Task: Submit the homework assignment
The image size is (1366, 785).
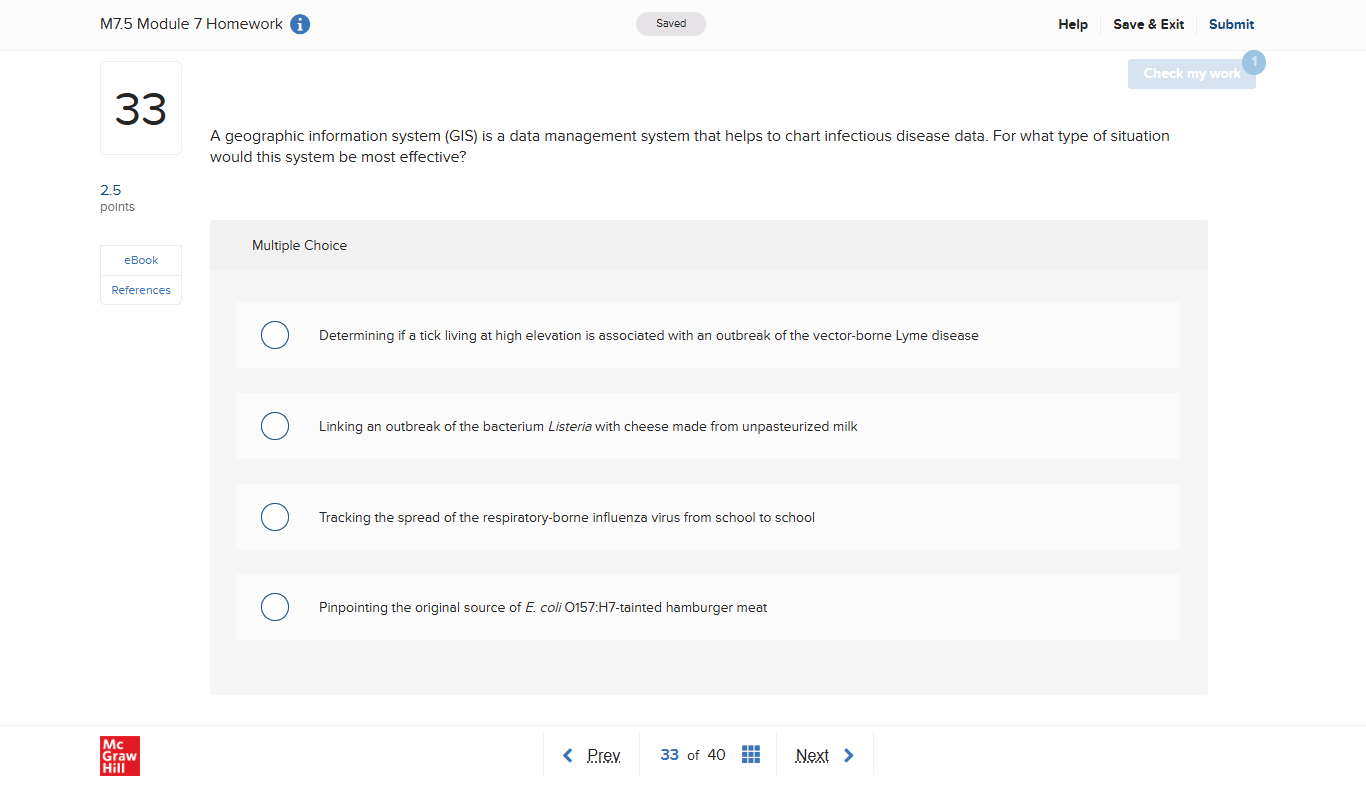Action: [x=1231, y=24]
